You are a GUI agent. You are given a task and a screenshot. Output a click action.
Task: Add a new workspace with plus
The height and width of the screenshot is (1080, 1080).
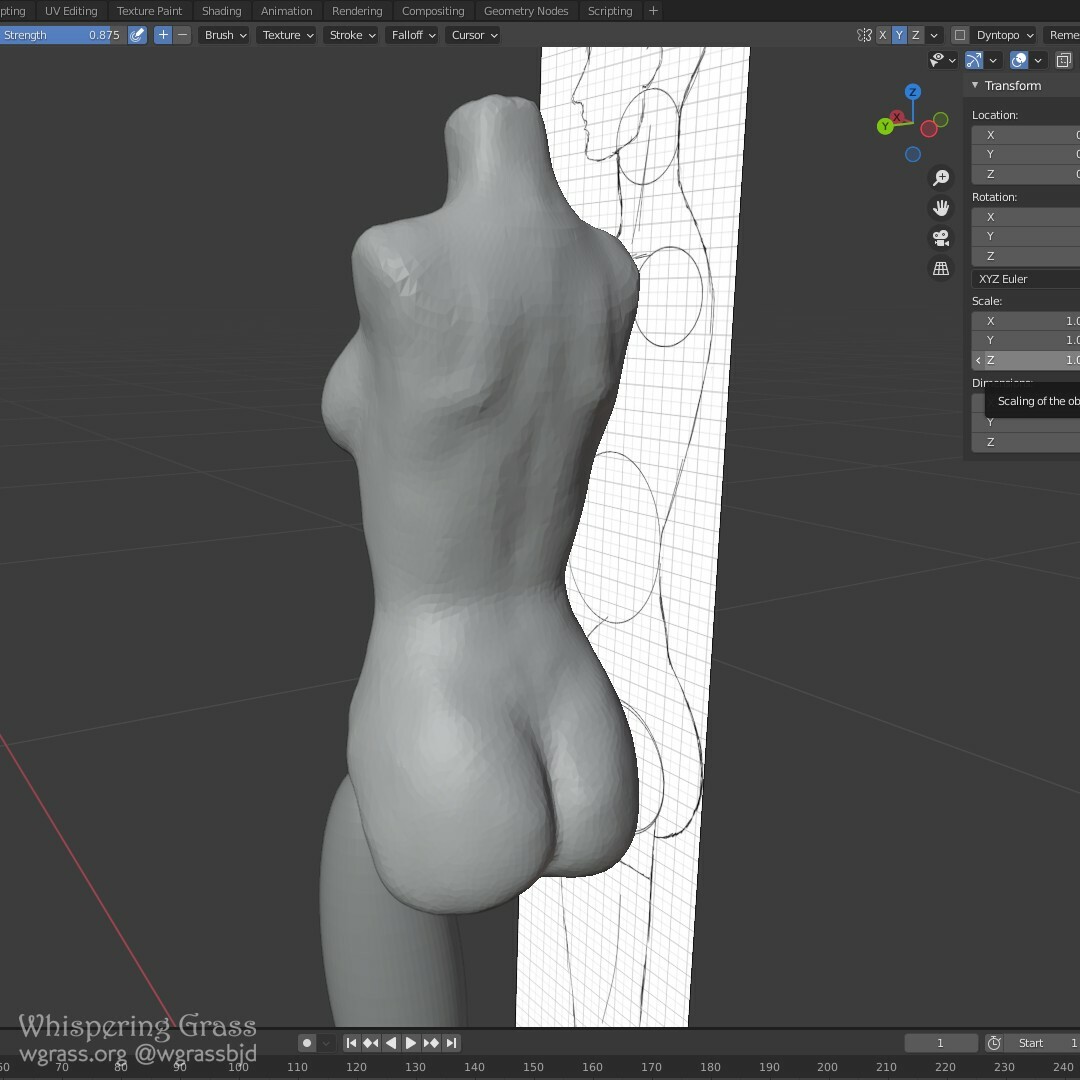click(x=653, y=11)
